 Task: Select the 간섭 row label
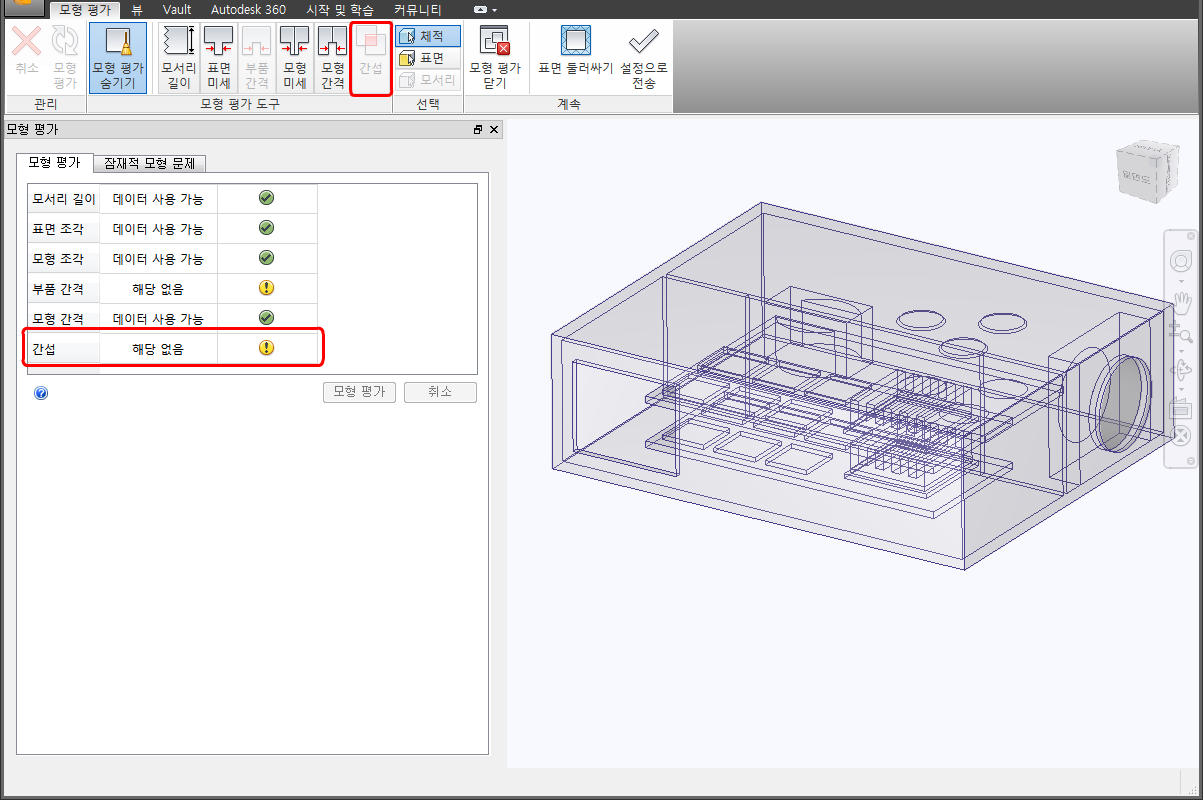point(63,349)
